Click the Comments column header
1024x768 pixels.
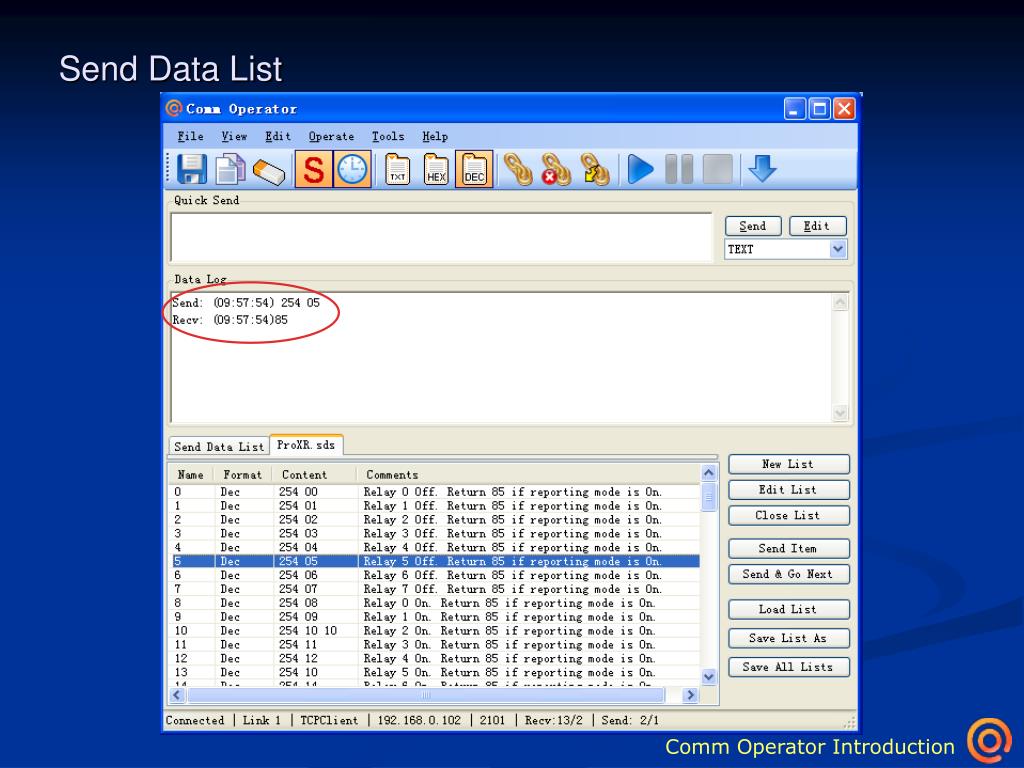(528, 475)
